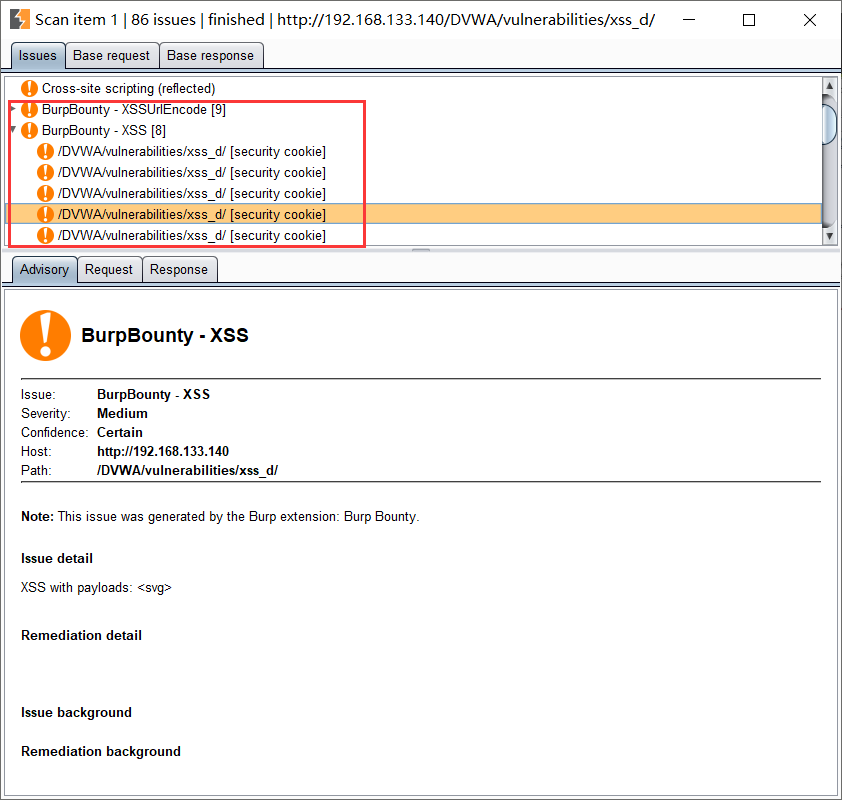Click the Issue background heading
Screen dimensions: 842x800
(x=76, y=713)
